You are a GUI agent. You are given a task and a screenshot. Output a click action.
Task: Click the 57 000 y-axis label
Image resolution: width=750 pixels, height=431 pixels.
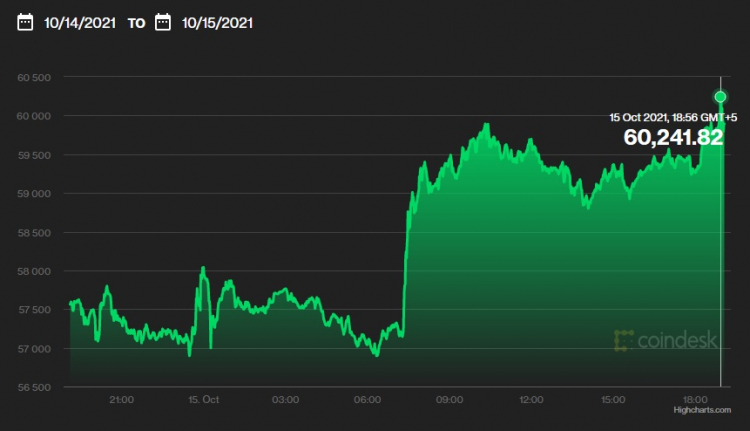coord(35,349)
